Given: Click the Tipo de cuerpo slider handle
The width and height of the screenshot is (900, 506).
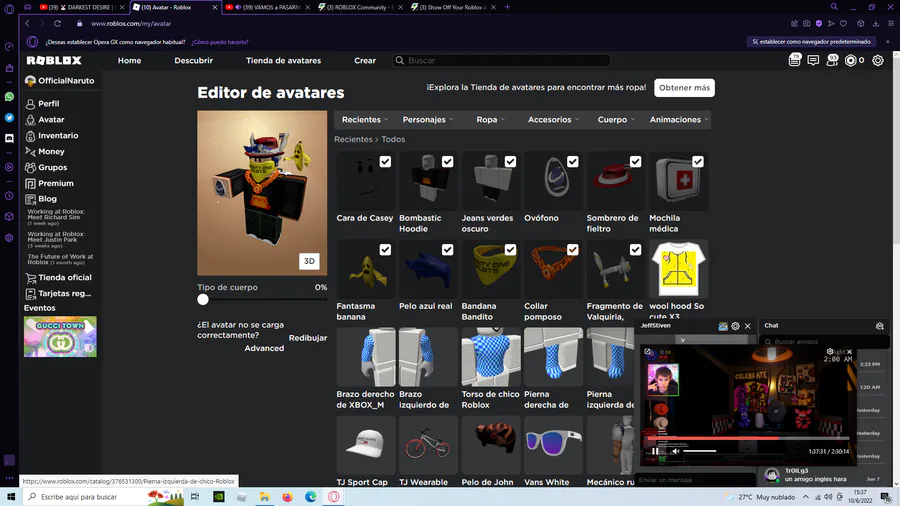Looking at the screenshot, I should click(203, 299).
